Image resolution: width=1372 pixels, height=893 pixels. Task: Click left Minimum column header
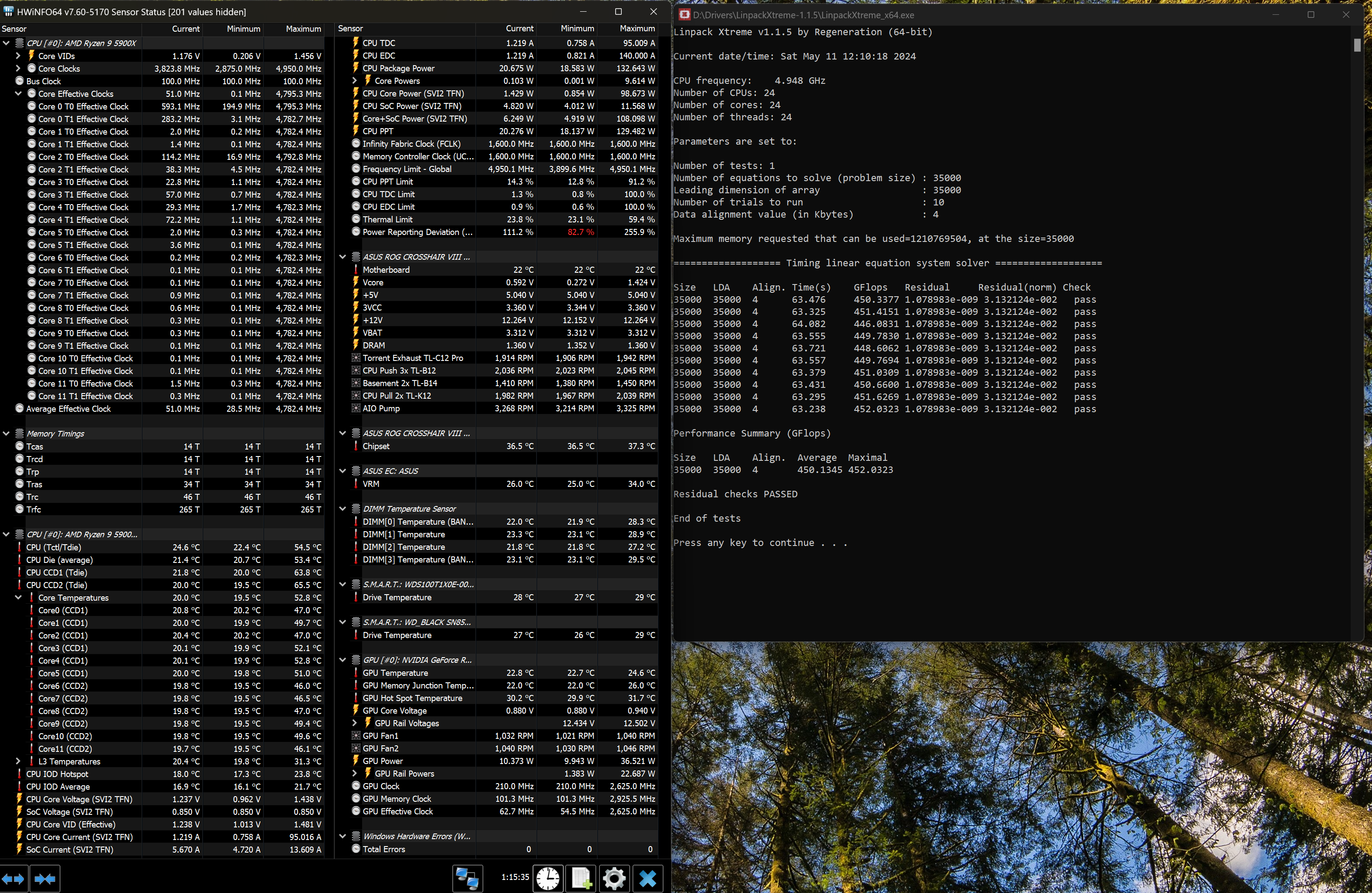pos(233,29)
